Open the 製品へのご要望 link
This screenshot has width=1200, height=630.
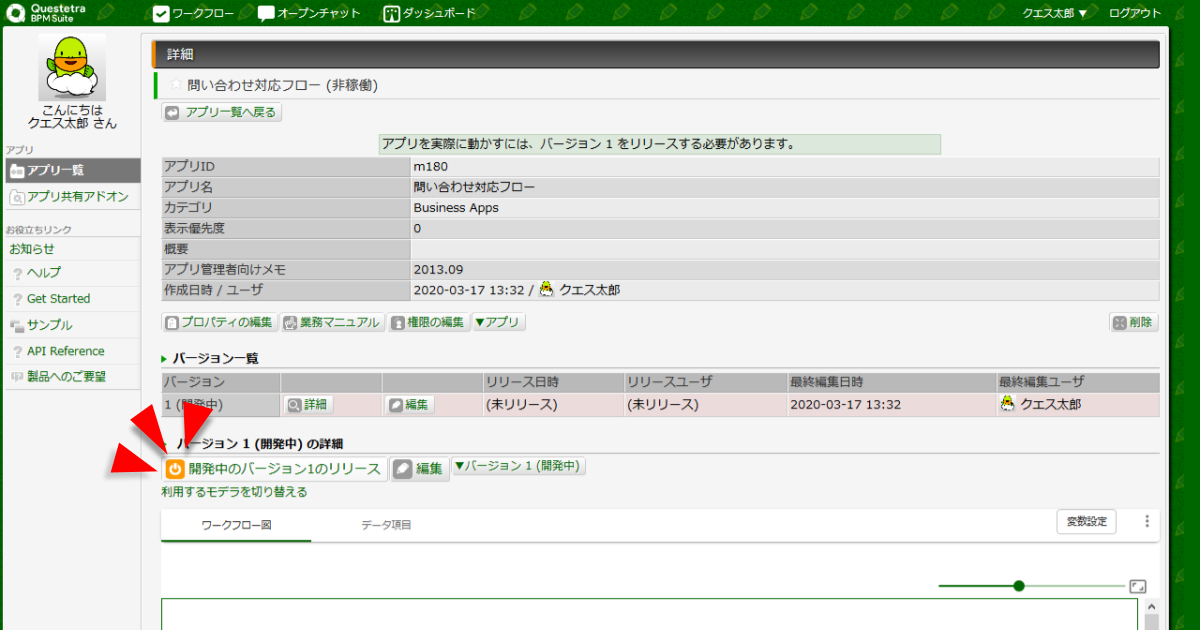(x=66, y=377)
